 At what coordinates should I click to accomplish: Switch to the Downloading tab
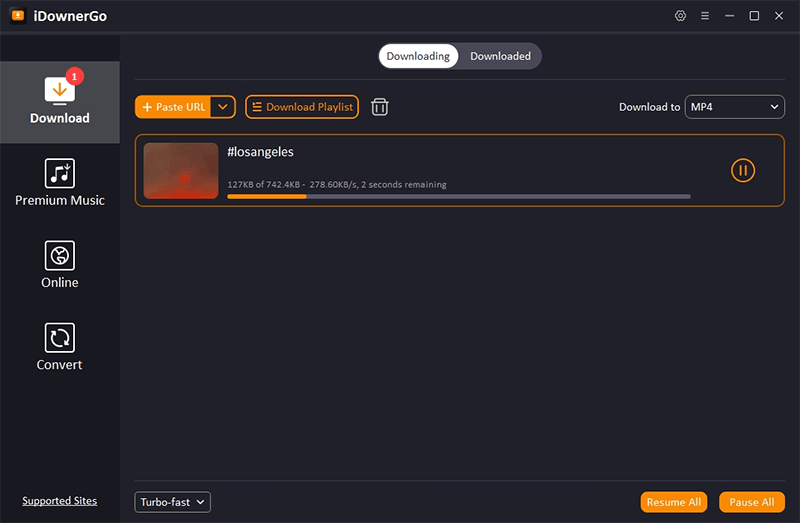418,56
